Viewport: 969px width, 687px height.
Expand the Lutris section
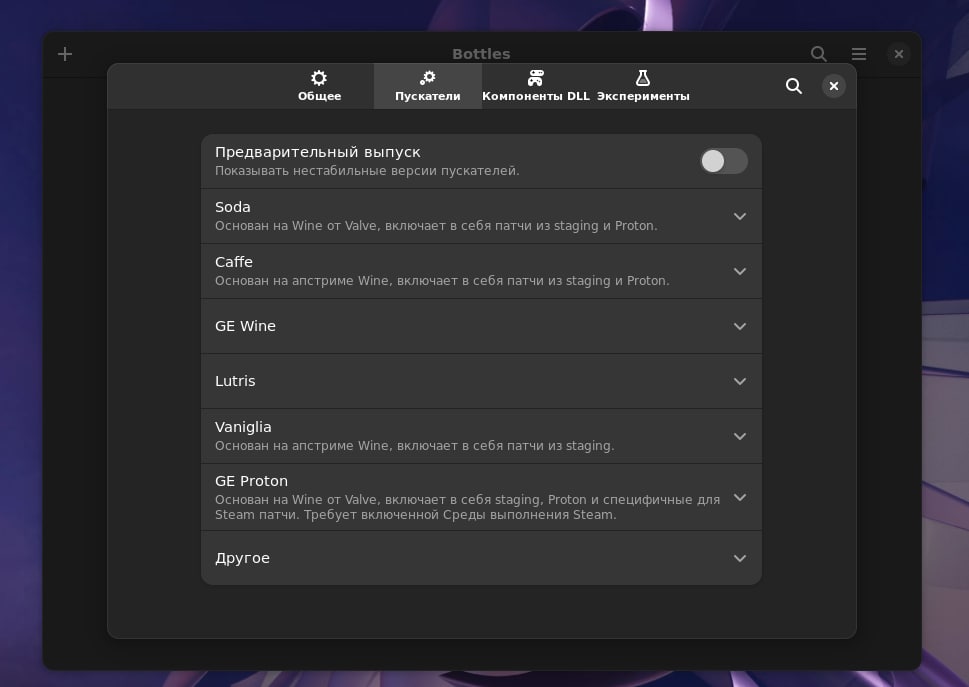click(481, 381)
